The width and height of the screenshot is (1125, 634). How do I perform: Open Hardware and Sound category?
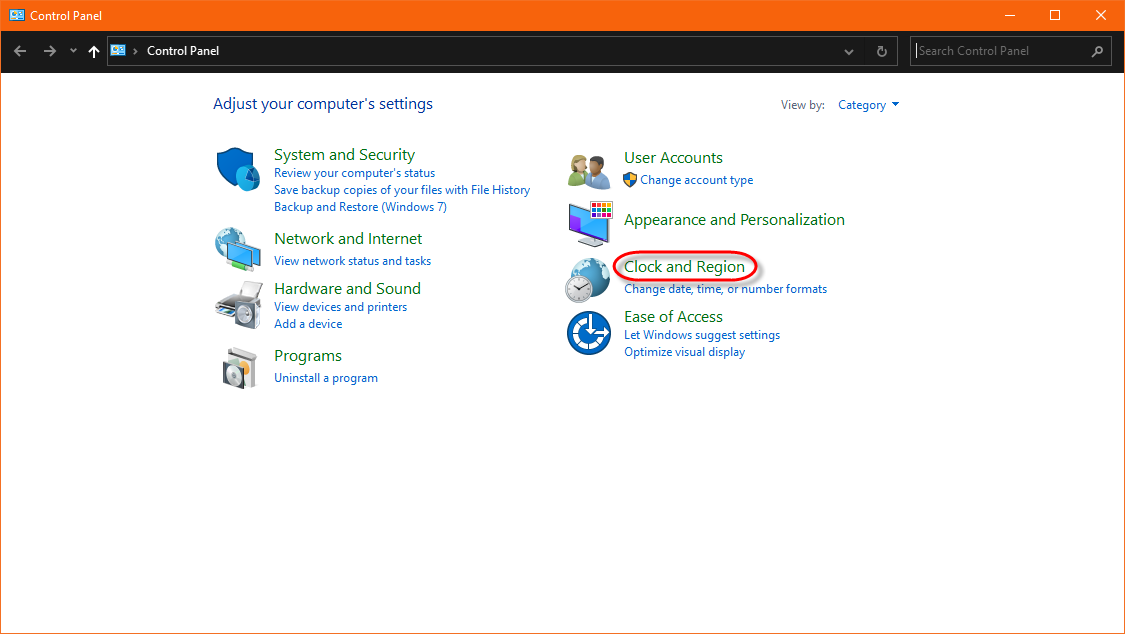coord(347,289)
